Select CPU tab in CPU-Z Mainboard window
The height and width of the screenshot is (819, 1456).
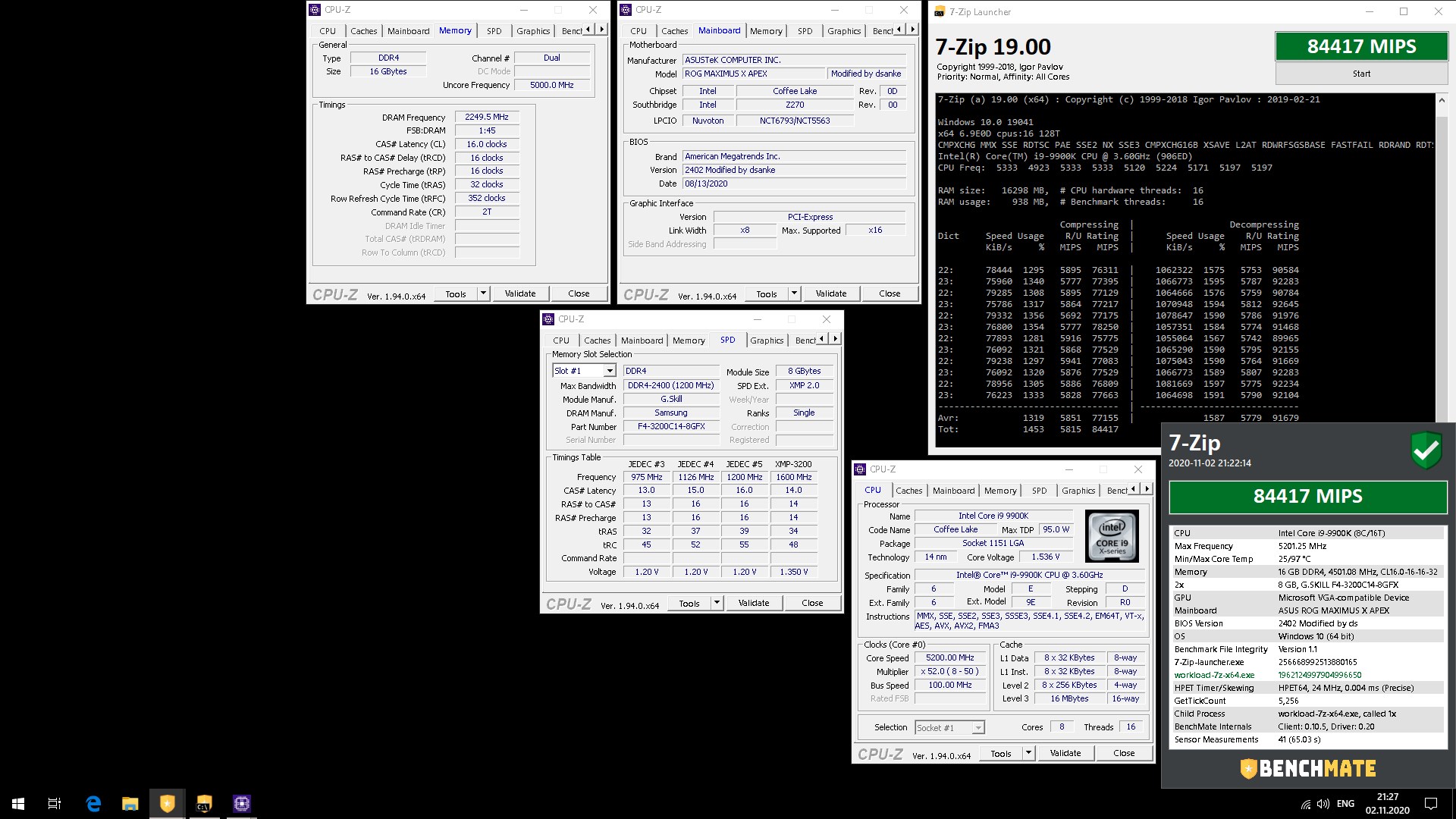639,31
